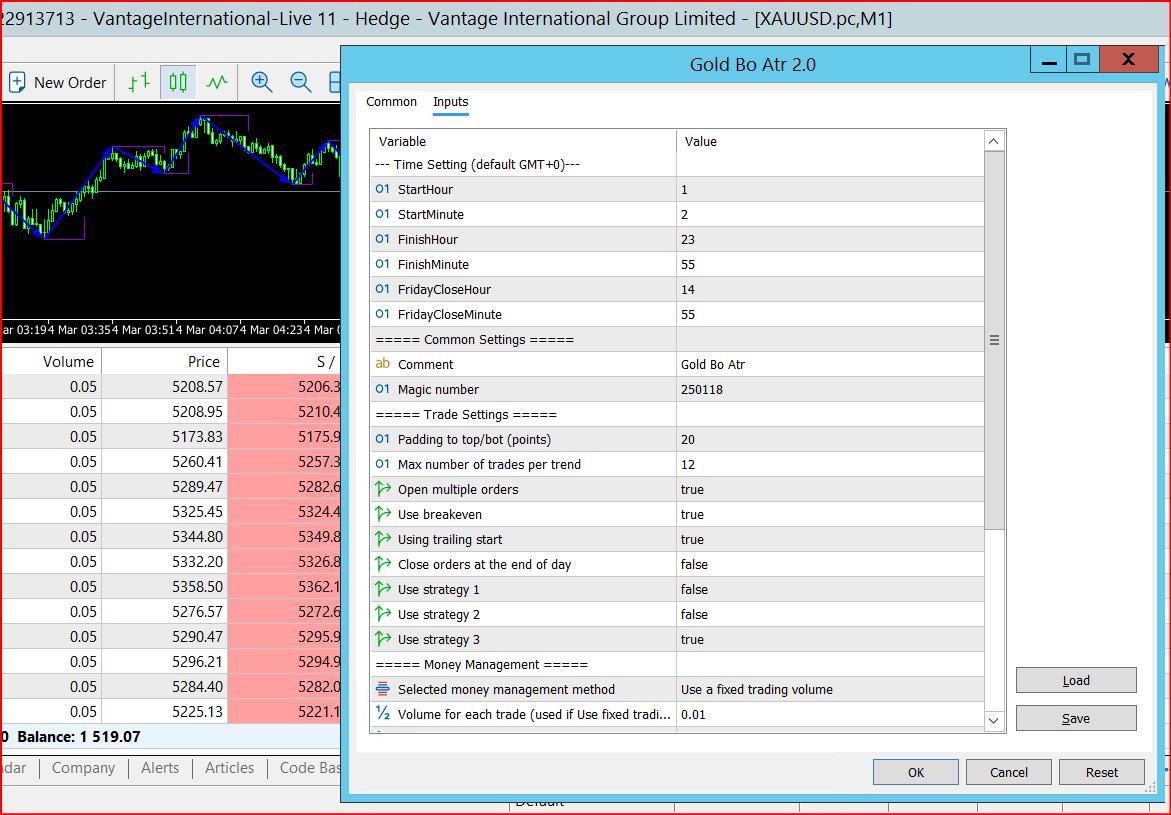
Task: Edit the StartHour value 1
Action: click(x=830, y=190)
